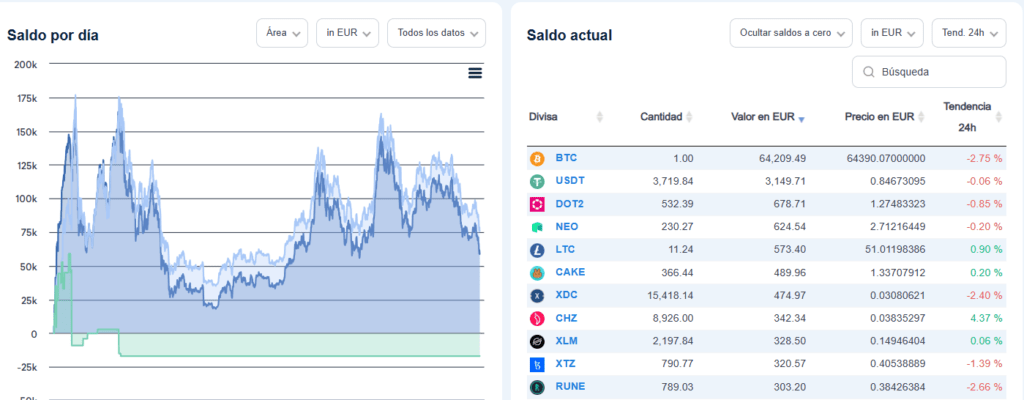Open the chart hamburger menu icon
The height and width of the screenshot is (400, 1024).
[475, 73]
